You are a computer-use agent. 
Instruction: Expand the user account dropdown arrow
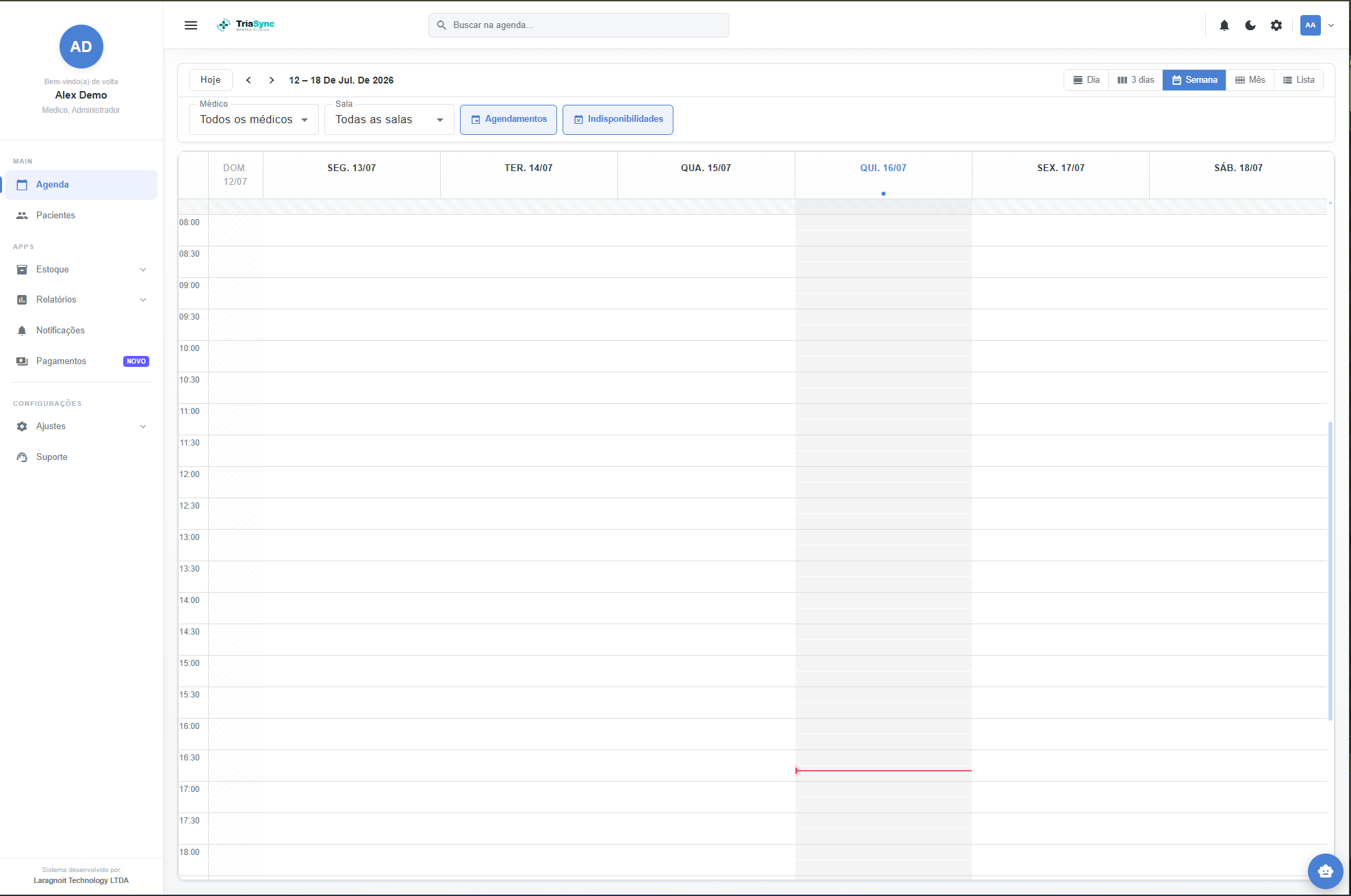[1331, 25]
